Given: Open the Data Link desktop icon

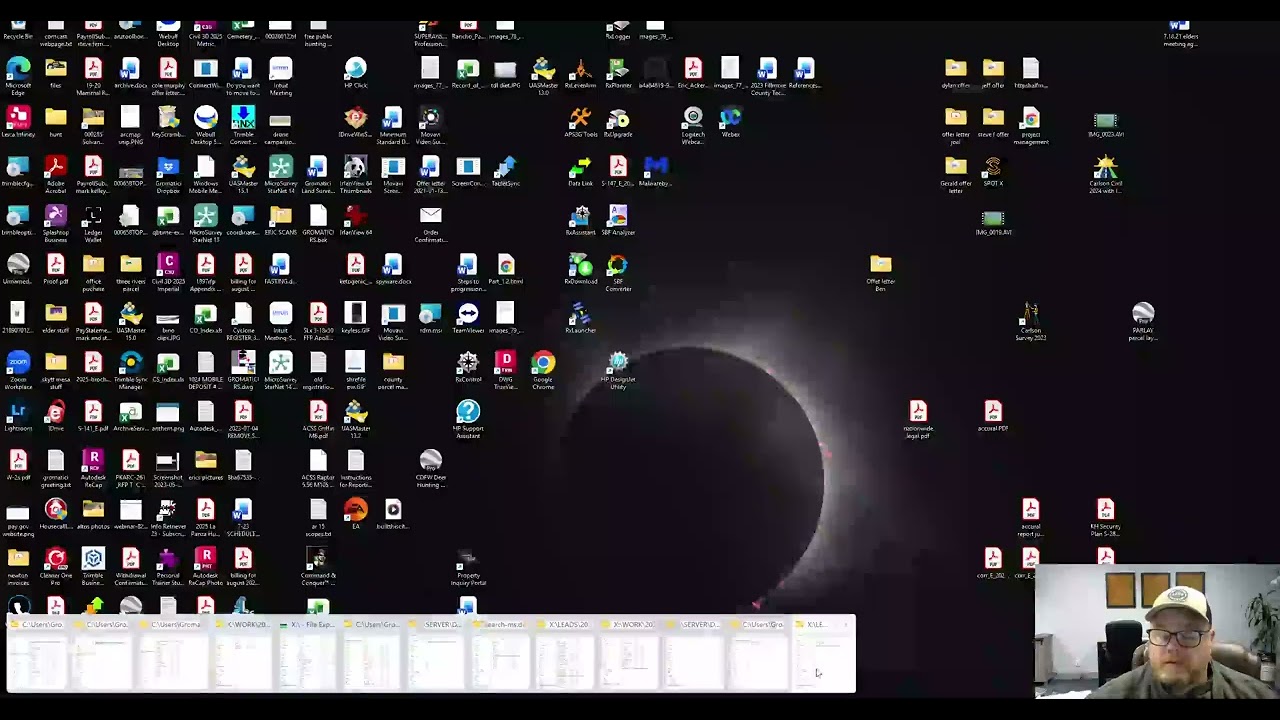Looking at the screenshot, I should [580, 168].
